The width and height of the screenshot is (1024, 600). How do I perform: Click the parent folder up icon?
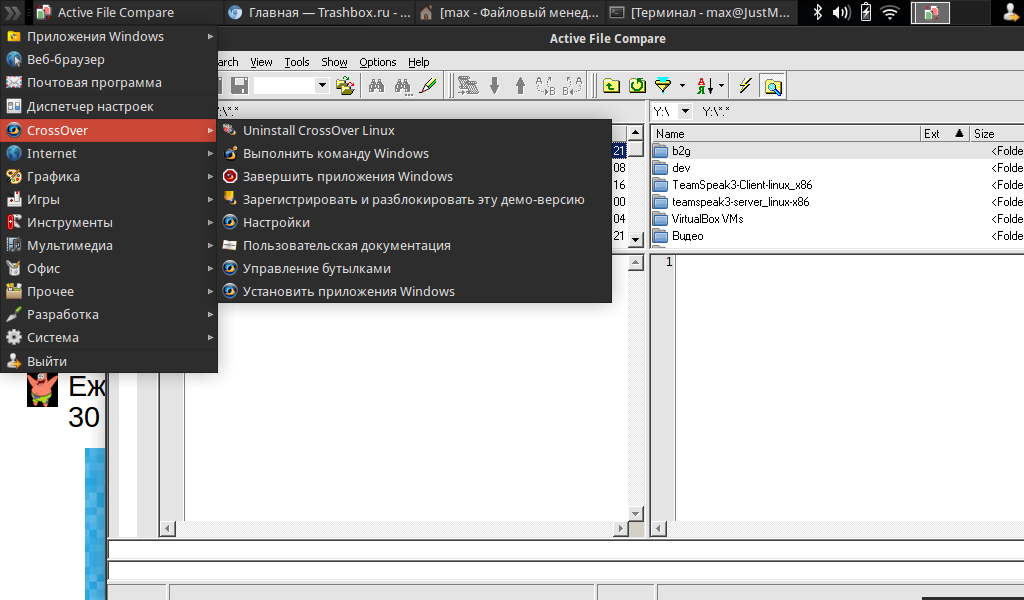pos(611,86)
